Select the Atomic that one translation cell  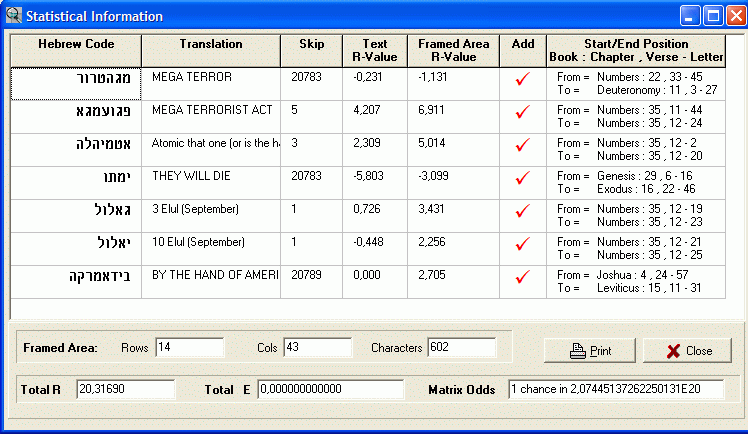(211, 150)
